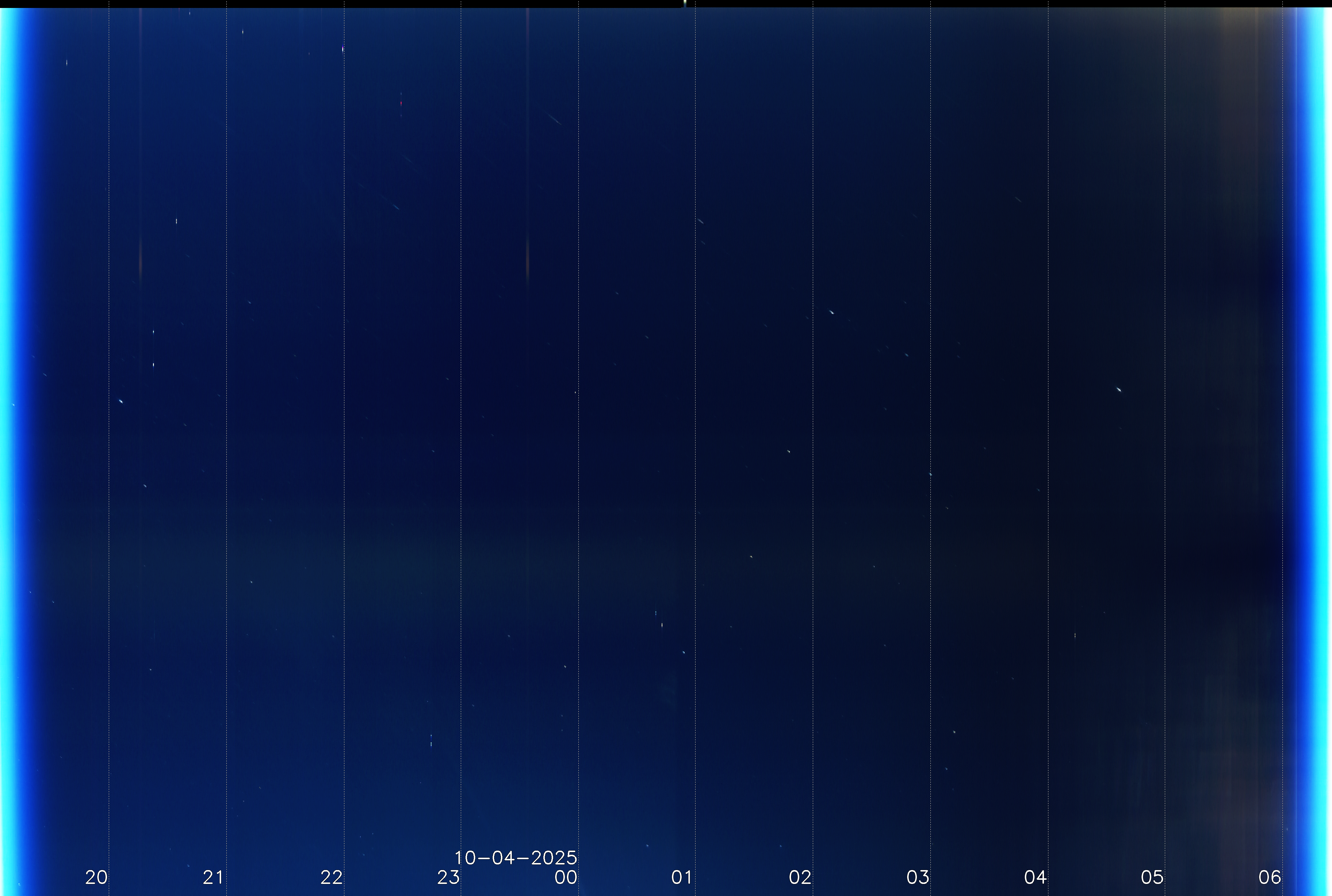Click the bright star trail near hour 20 gridline
Viewport: 1332px width, 896px height.
121,401
